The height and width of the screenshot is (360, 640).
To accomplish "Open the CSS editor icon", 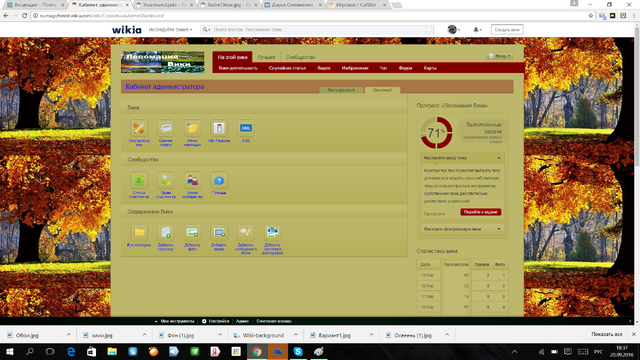I will pyautogui.click(x=246, y=128).
